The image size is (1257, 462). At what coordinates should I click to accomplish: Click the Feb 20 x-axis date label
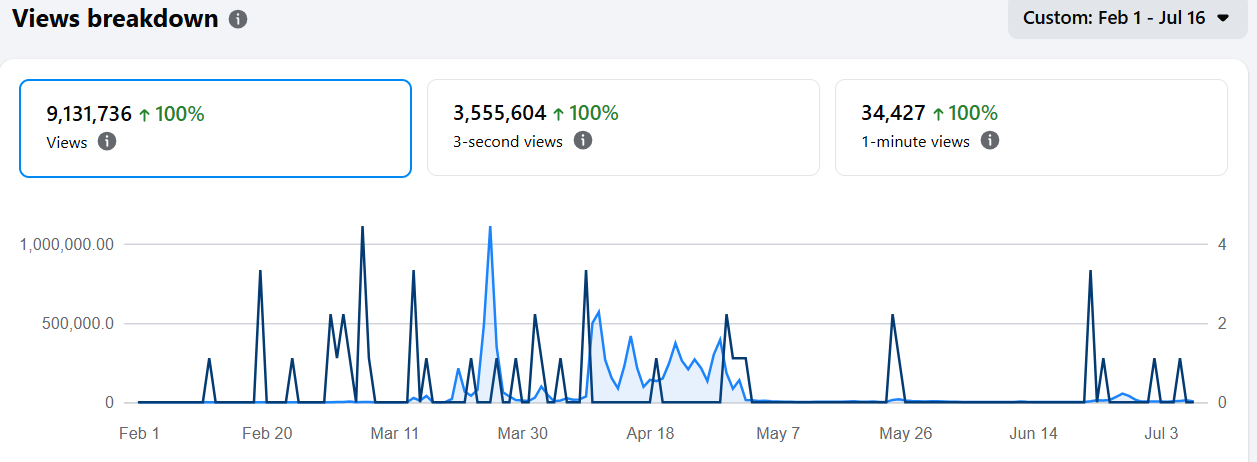coord(267,433)
